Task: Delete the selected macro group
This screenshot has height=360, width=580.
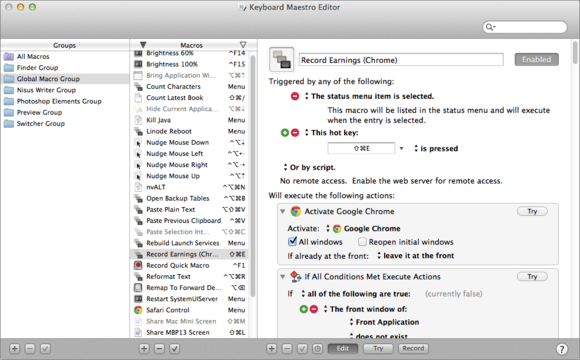Action: pyautogui.click(x=30, y=349)
